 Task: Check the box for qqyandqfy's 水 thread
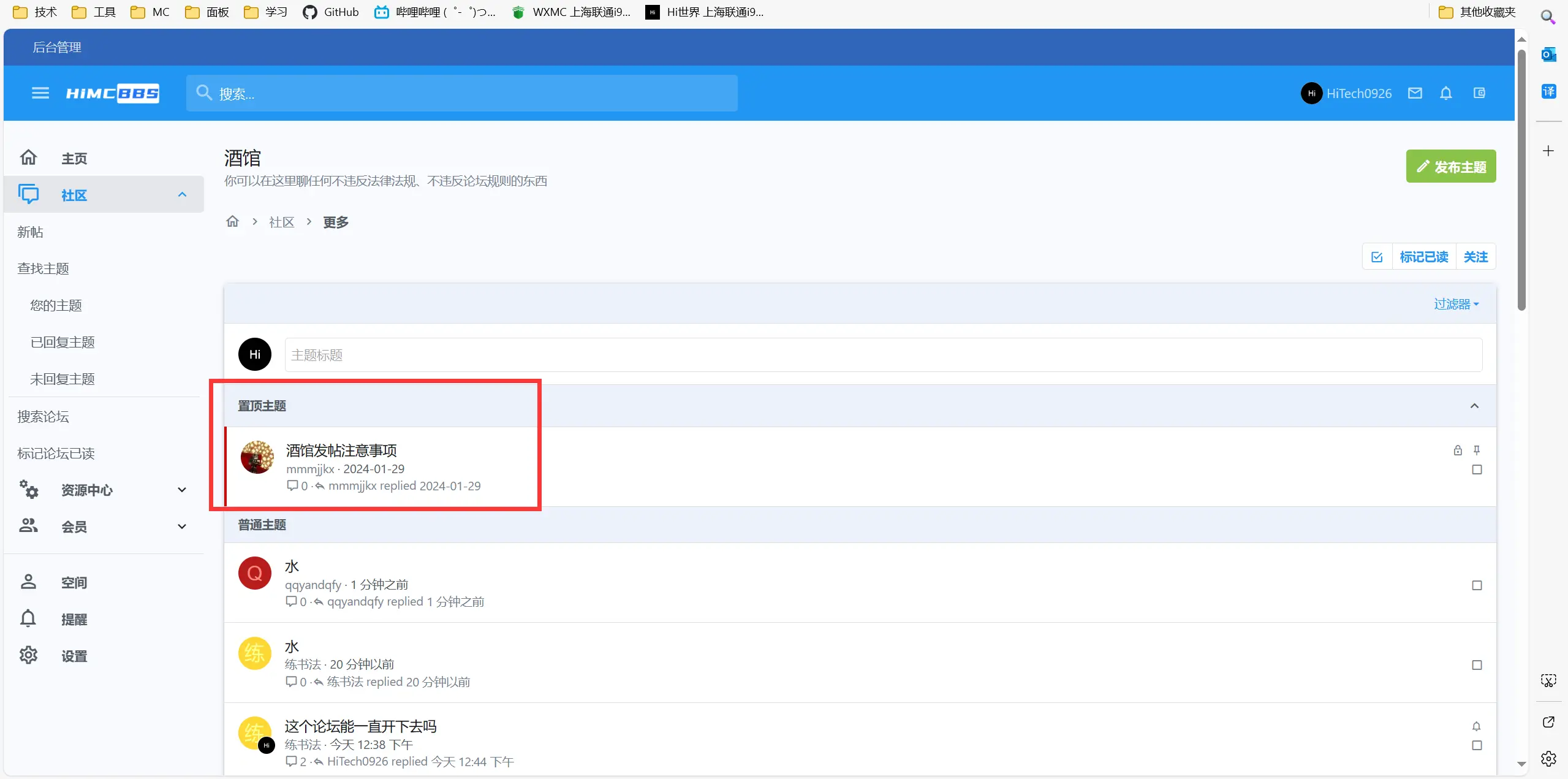1477,585
